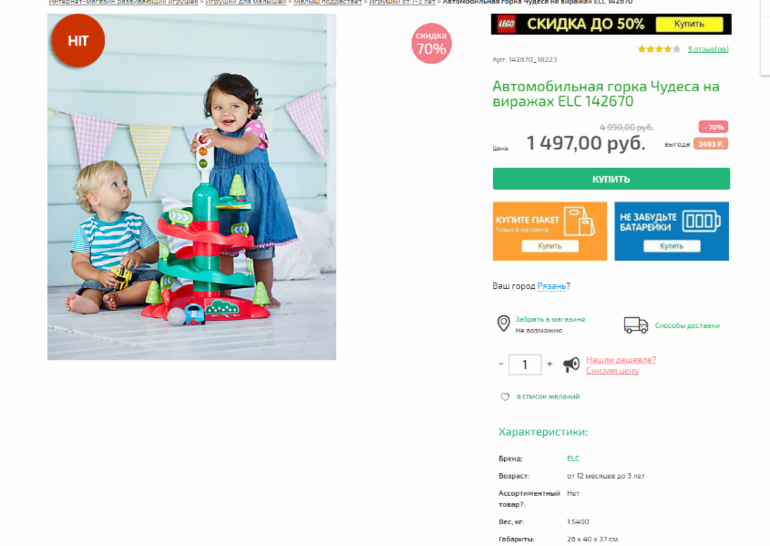
Task: Open the main product photo
Action: [192, 187]
